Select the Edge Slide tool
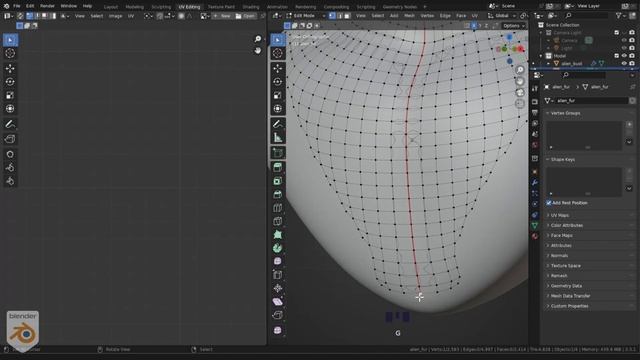Image resolution: width=640 pixels, height=360 pixels. coord(278,275)
